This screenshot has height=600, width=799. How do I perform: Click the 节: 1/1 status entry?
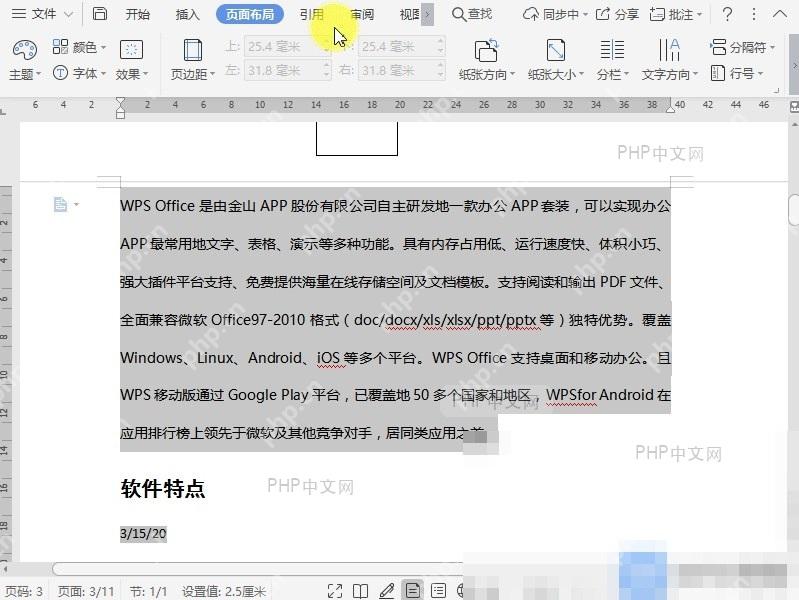point(148,591)
